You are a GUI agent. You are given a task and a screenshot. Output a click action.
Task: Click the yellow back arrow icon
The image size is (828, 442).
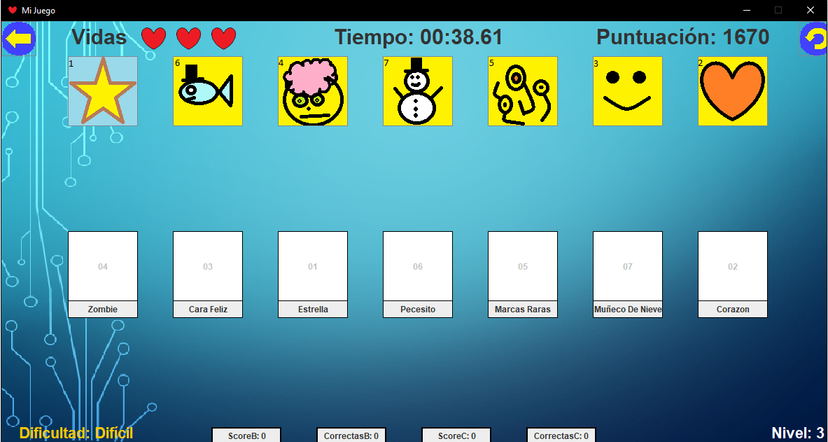(x=18, y=39)
